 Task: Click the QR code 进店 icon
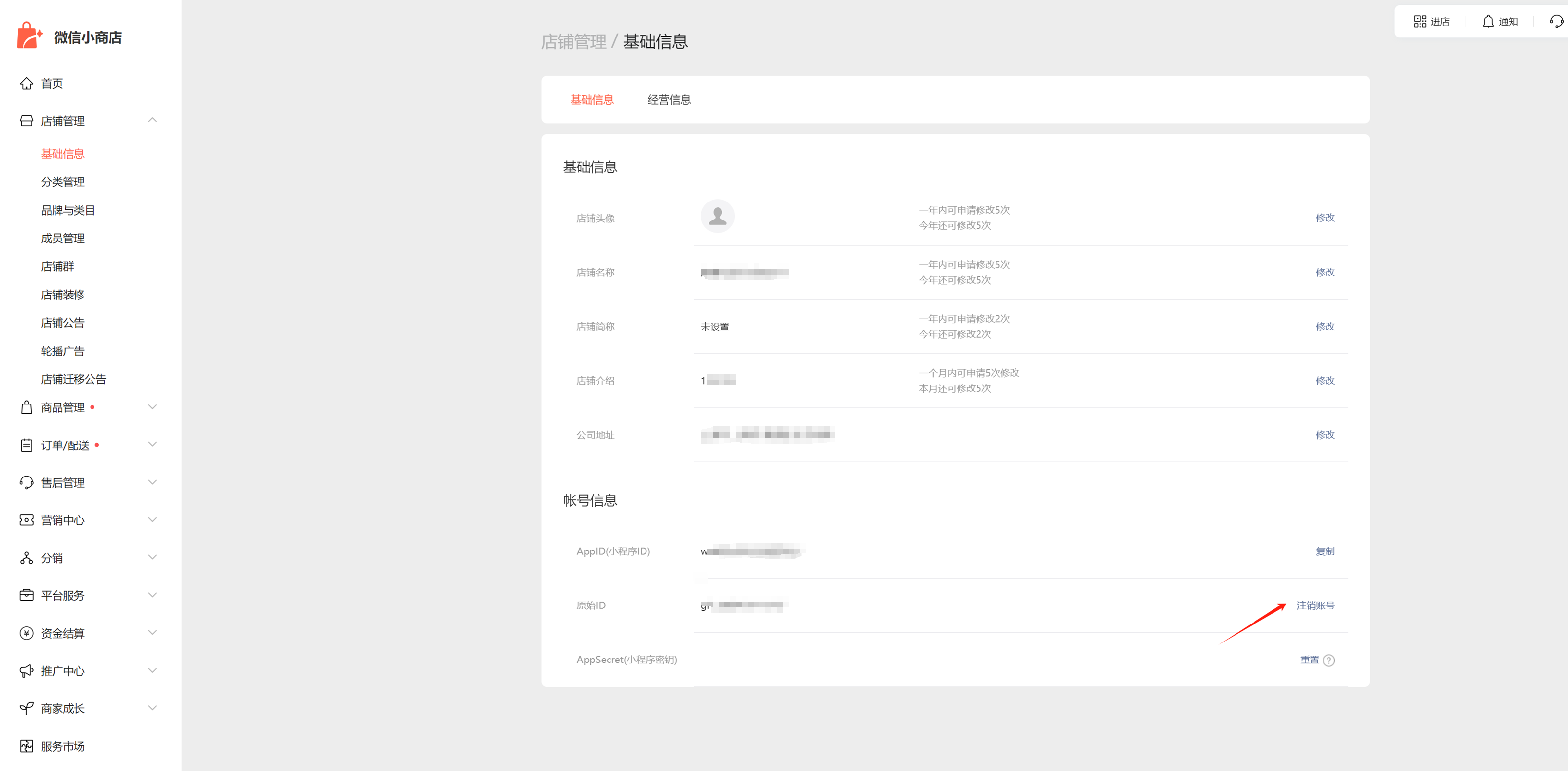tap(1420, 22)
